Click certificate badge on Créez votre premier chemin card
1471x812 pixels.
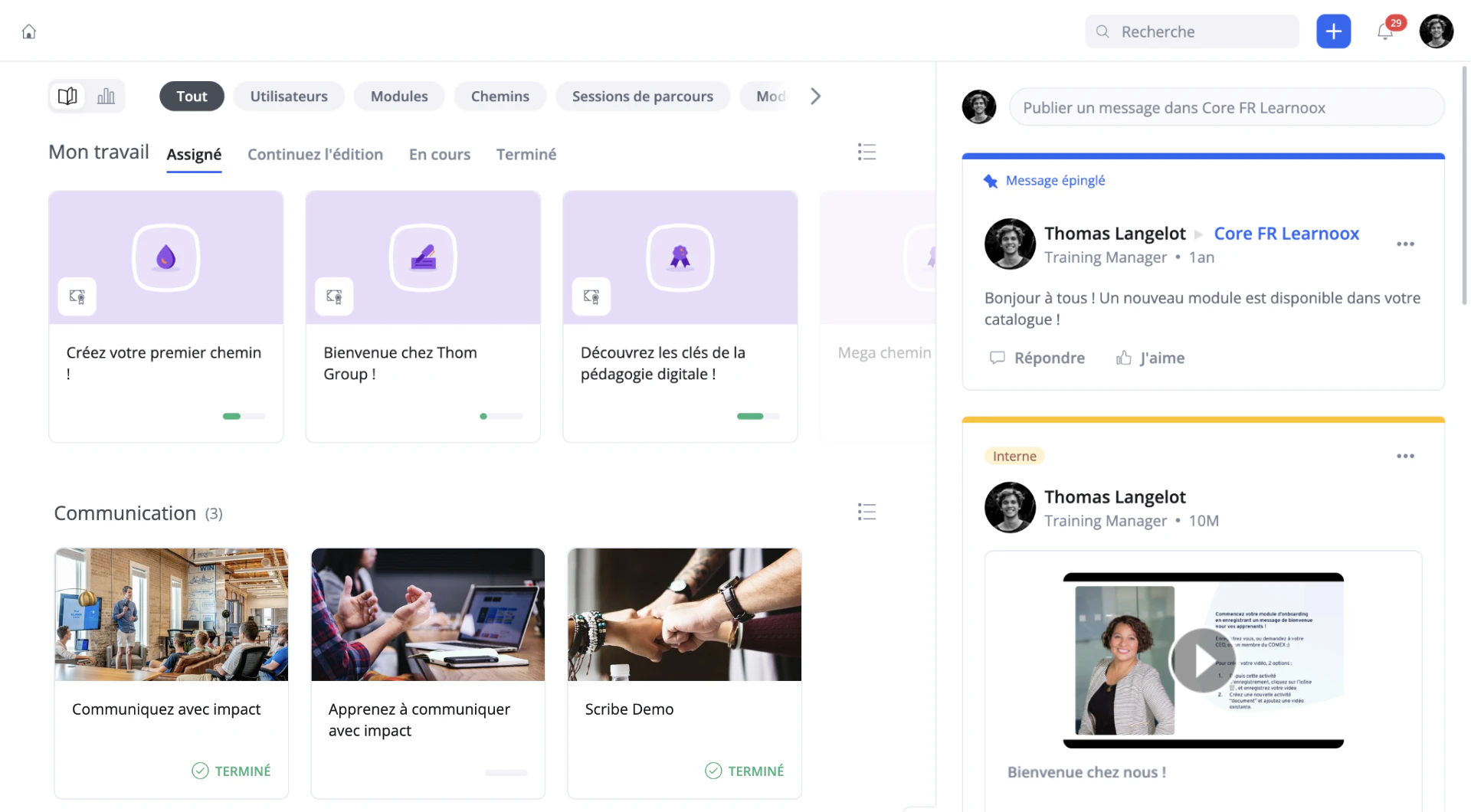77,296
